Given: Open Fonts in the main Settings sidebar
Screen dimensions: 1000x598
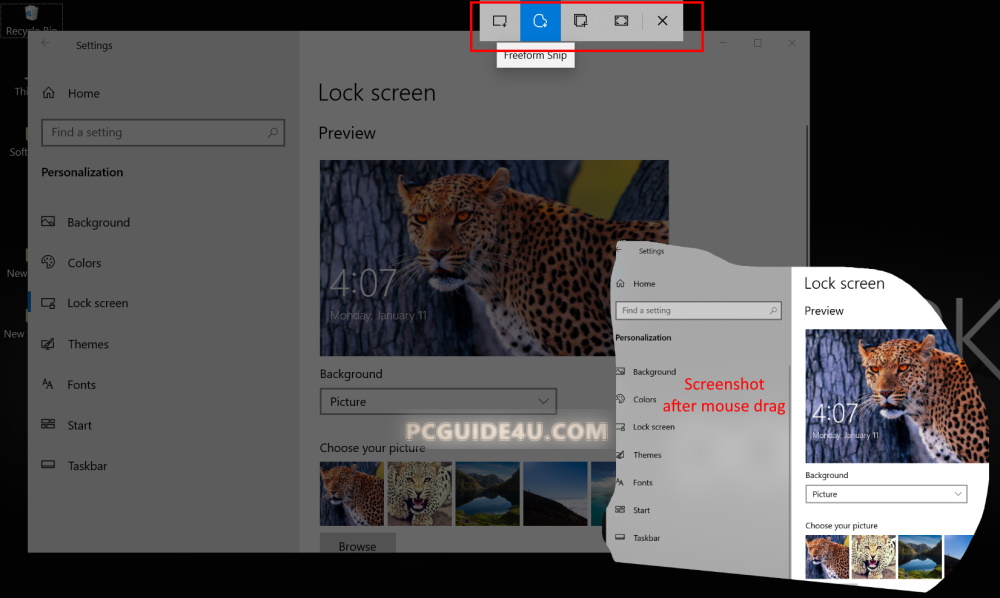Looking at the screenshot, I should point(81,384).
